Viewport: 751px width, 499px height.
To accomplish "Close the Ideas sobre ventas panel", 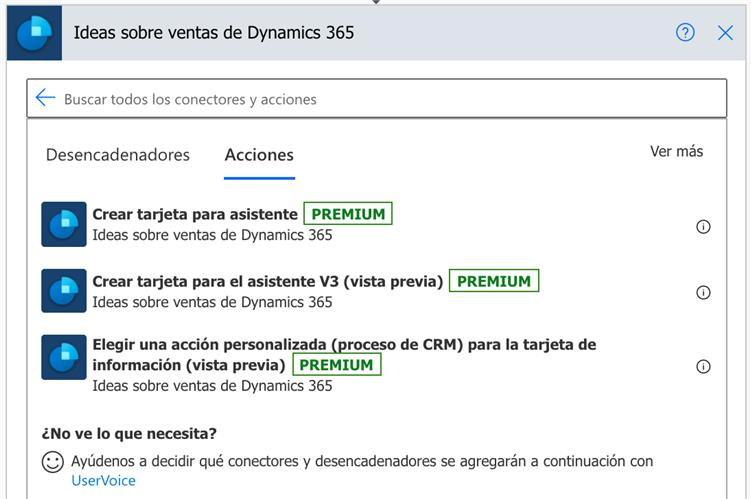I will [x=725, y=33].
